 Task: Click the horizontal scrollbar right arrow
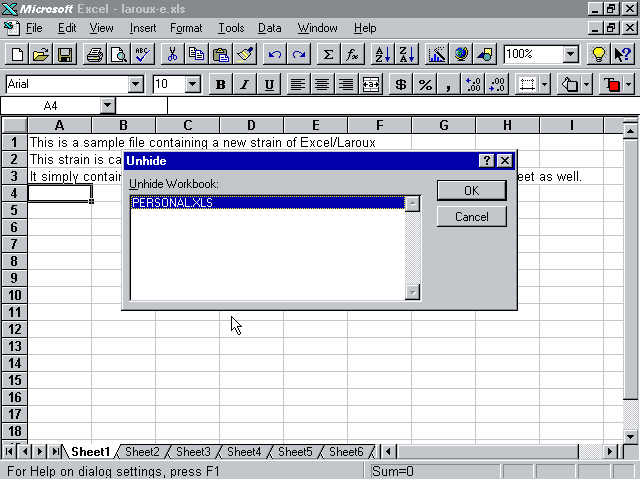click(x=610, y=452)
